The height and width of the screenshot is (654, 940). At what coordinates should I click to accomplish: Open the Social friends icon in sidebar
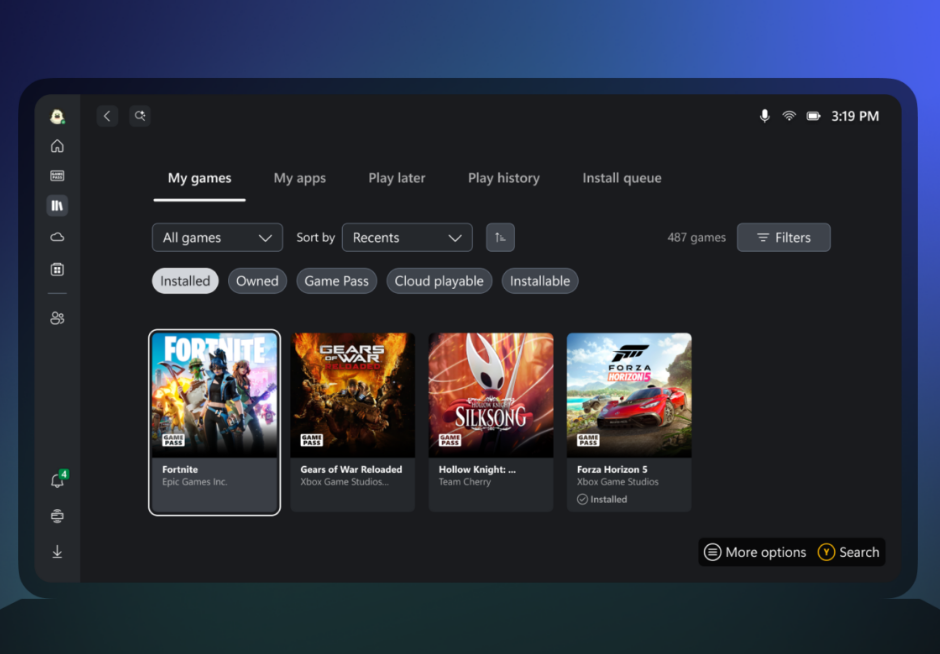tap(57, 318)
